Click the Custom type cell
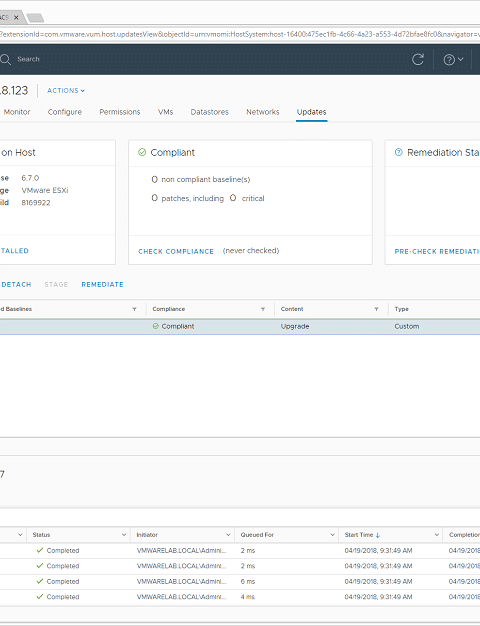Image resolution: width=480 pixels, height=626 pixels. point(407,326)
